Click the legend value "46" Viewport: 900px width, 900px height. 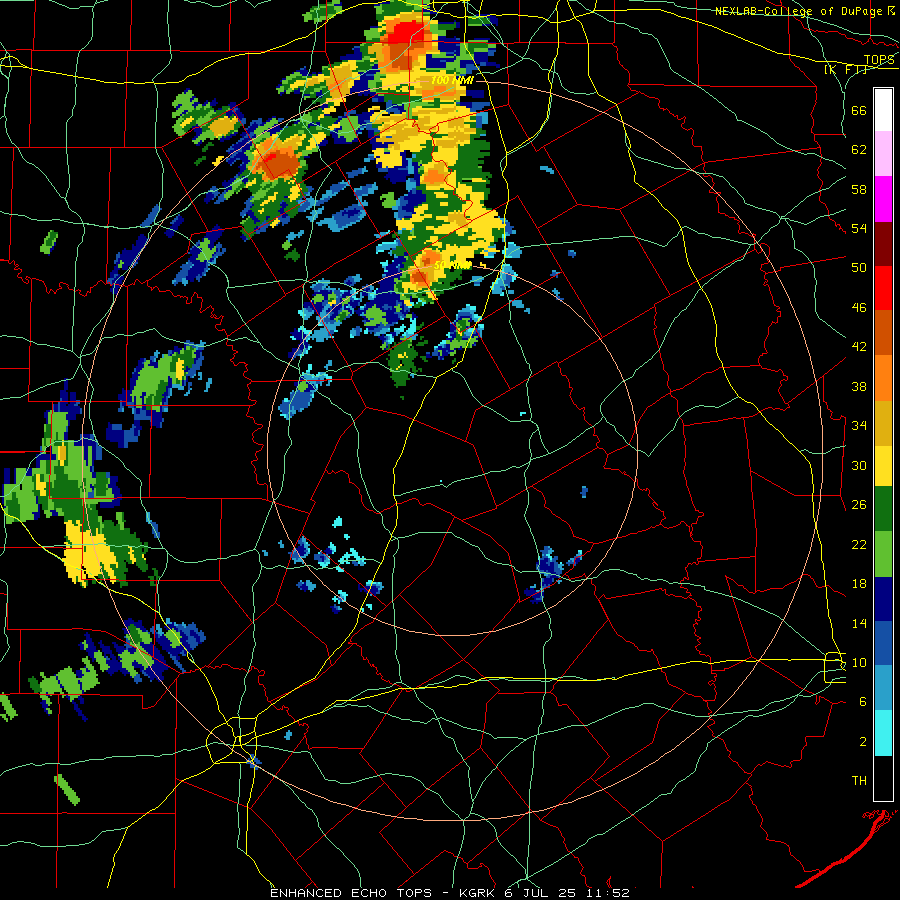[859, 307]
